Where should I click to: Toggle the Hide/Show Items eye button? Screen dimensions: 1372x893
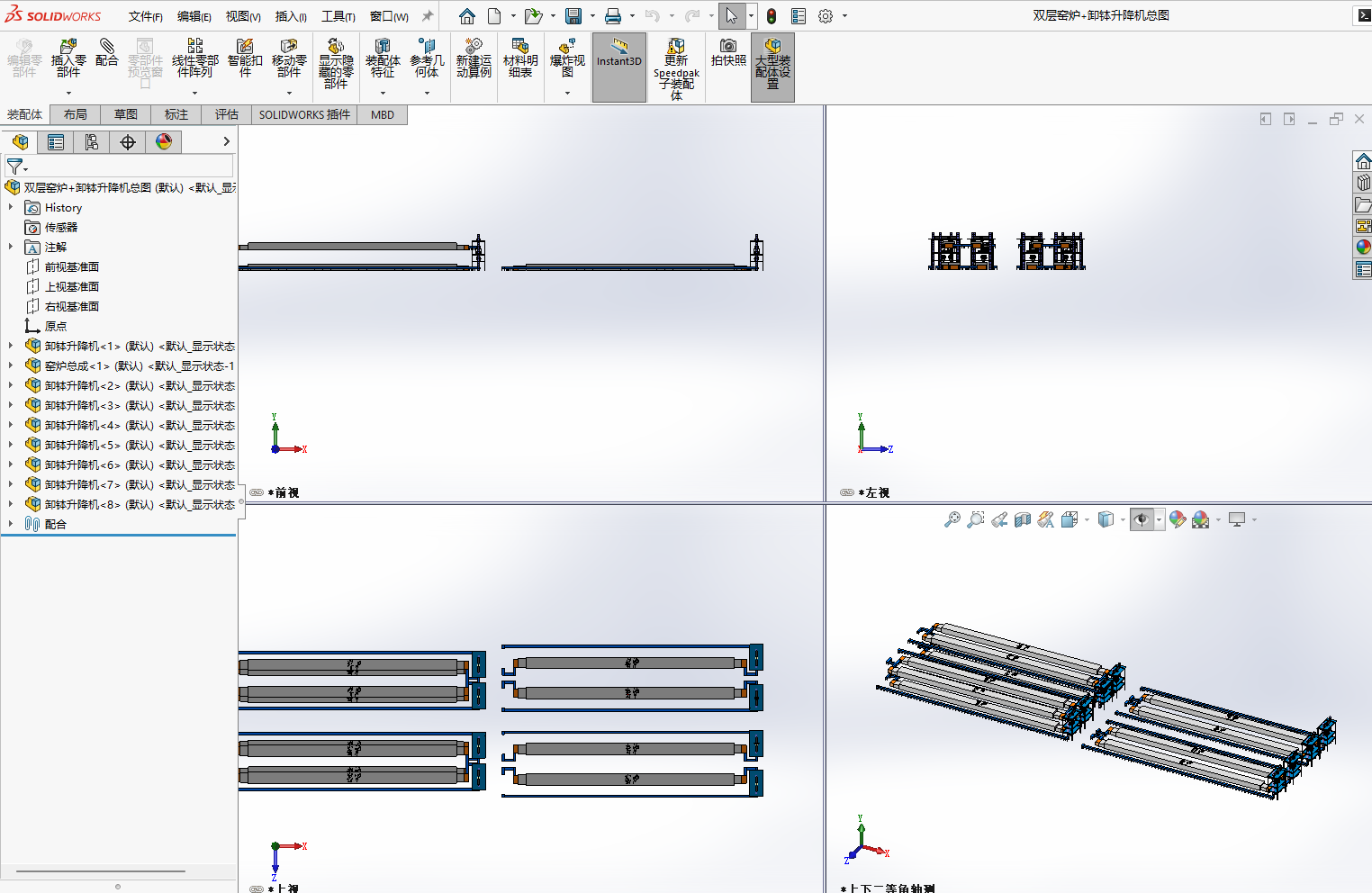(x=1142, y=519)
